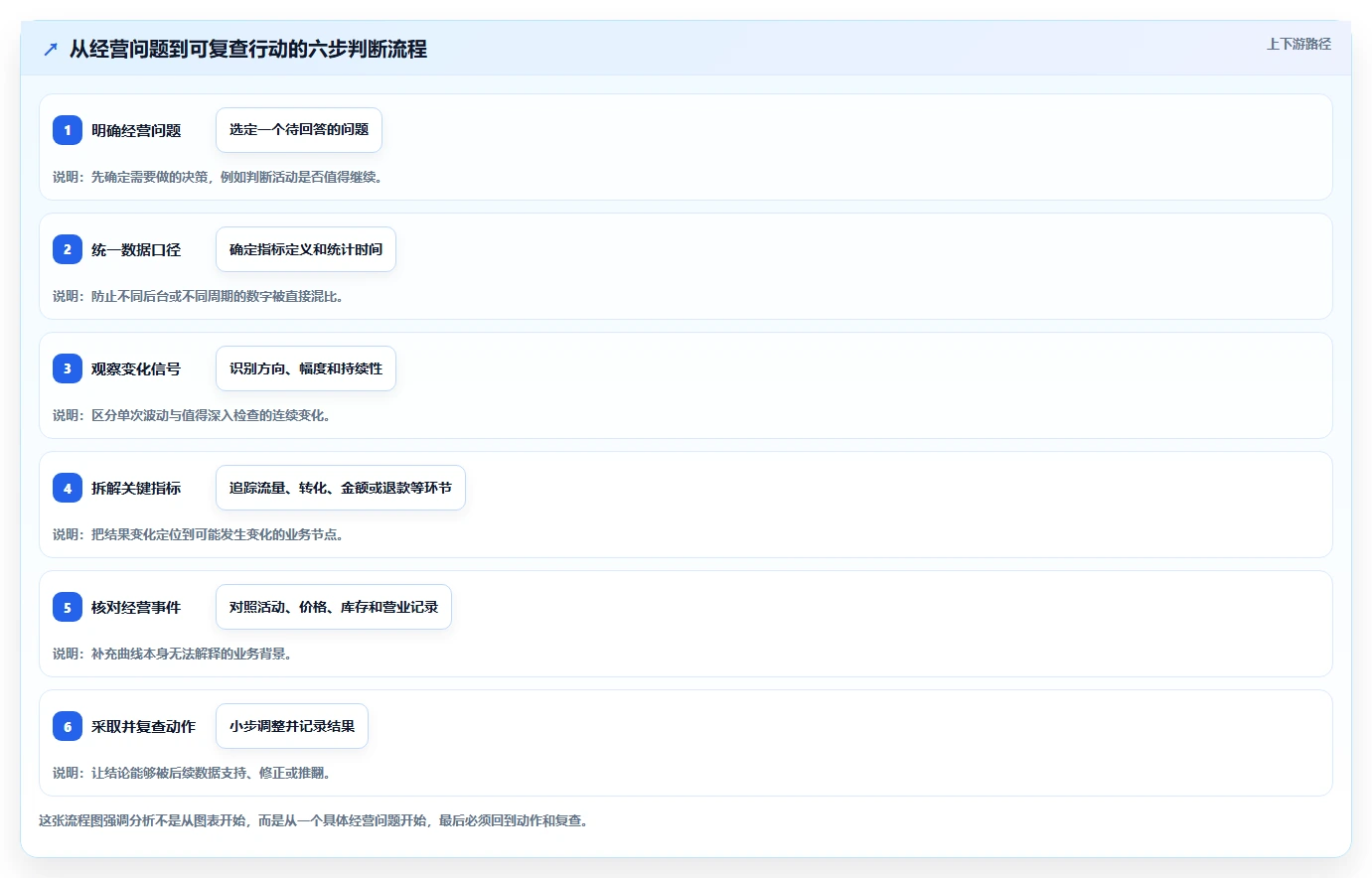Click the 确定指标定义和统计时间 chip
Viewport: 1372px width, 878px height.
[x=306, y=249]
